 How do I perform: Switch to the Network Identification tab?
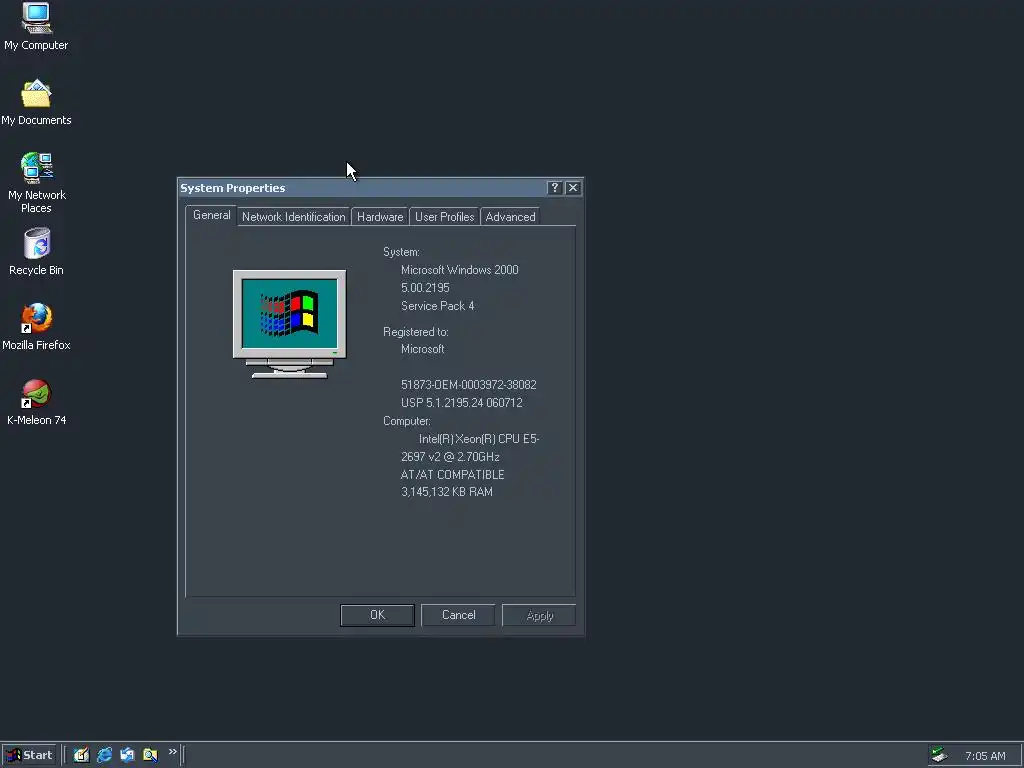click(x=293, y=217)
